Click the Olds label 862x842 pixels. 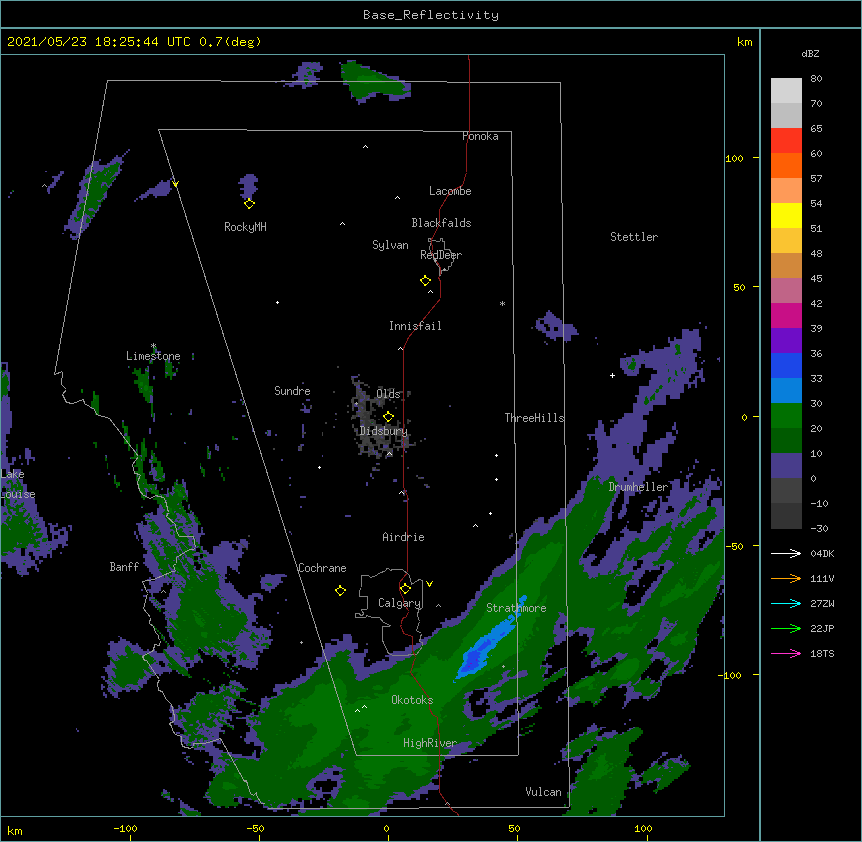[x=388, y=394]
